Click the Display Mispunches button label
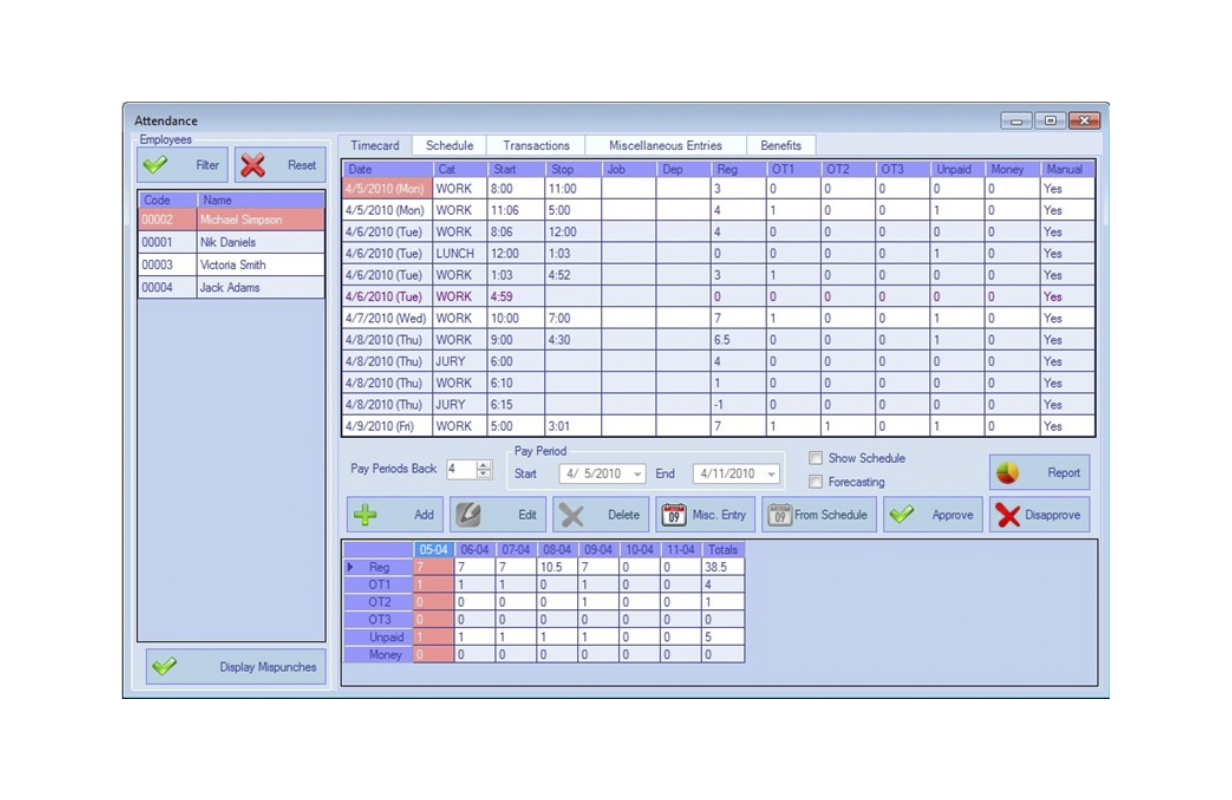 point(268,667)
